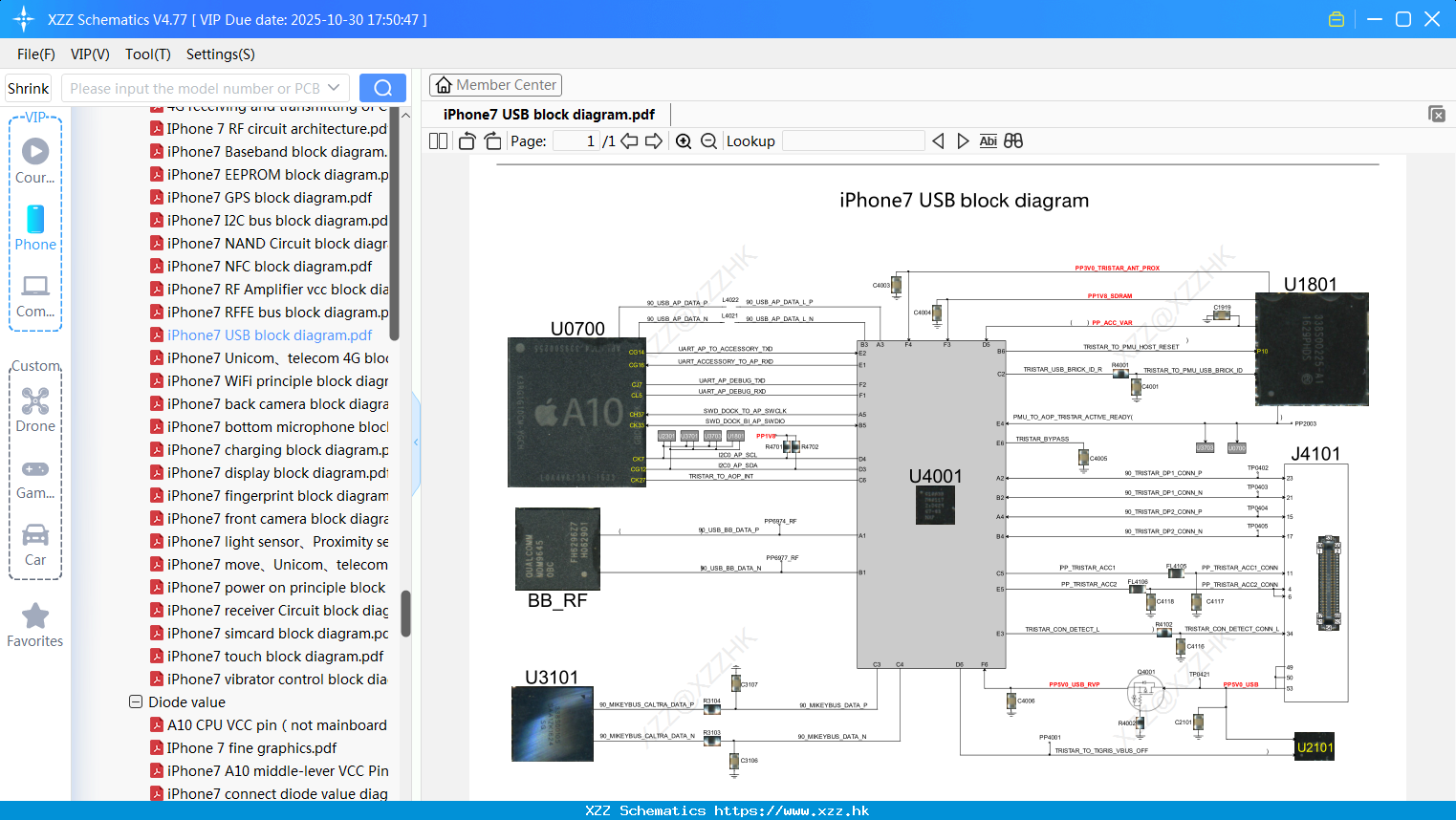Select the Drone category icon

pos(35,410)
